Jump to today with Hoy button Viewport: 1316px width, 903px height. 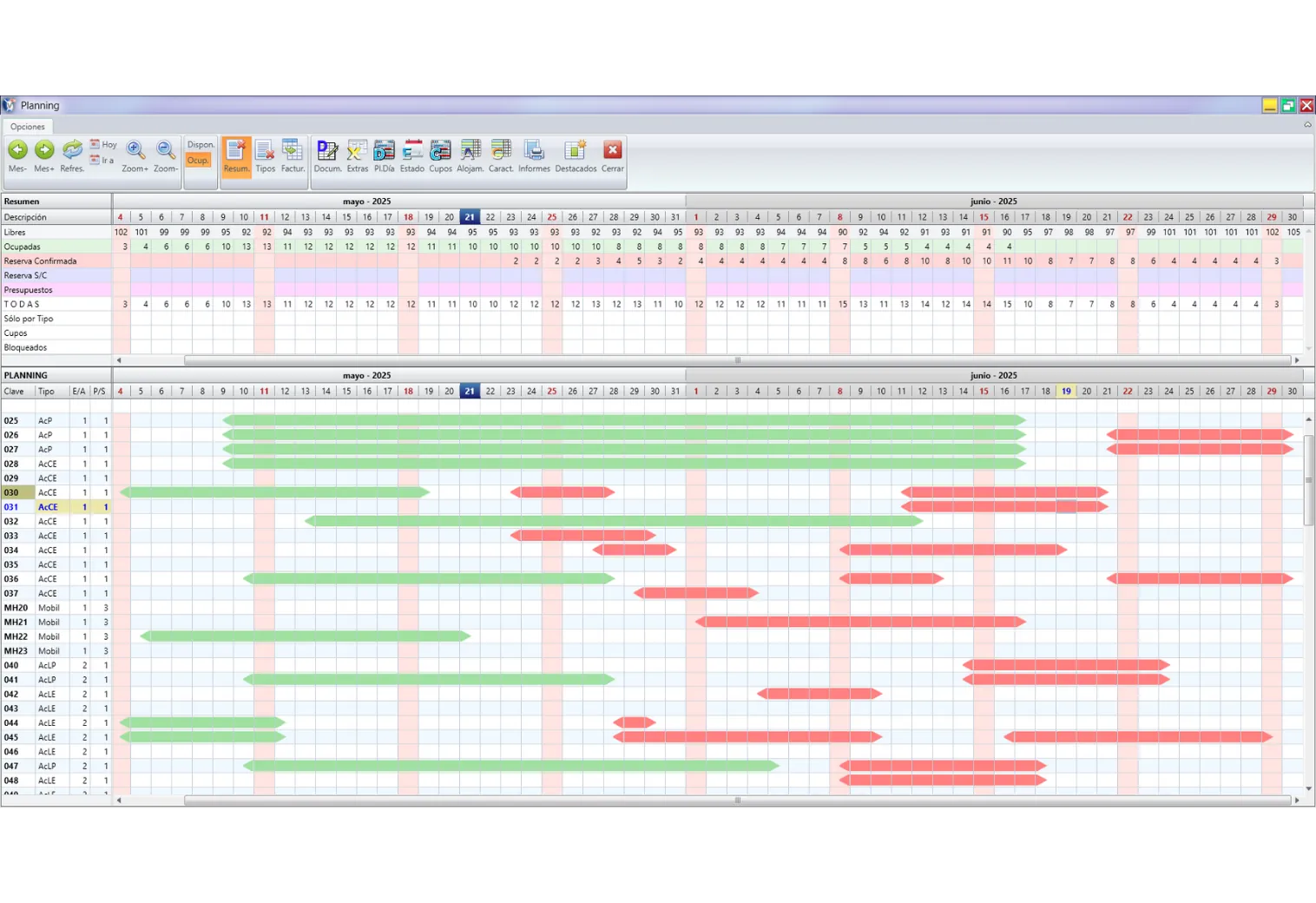point(103,145)
